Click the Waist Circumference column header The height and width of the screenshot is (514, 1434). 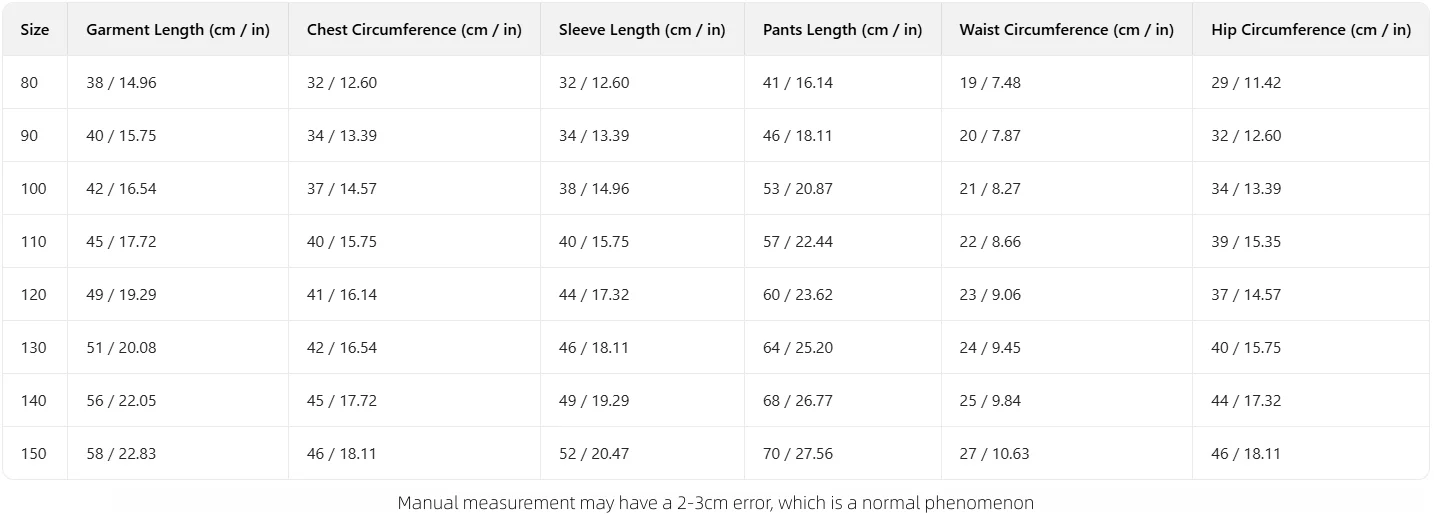(x=1066, y=30)
